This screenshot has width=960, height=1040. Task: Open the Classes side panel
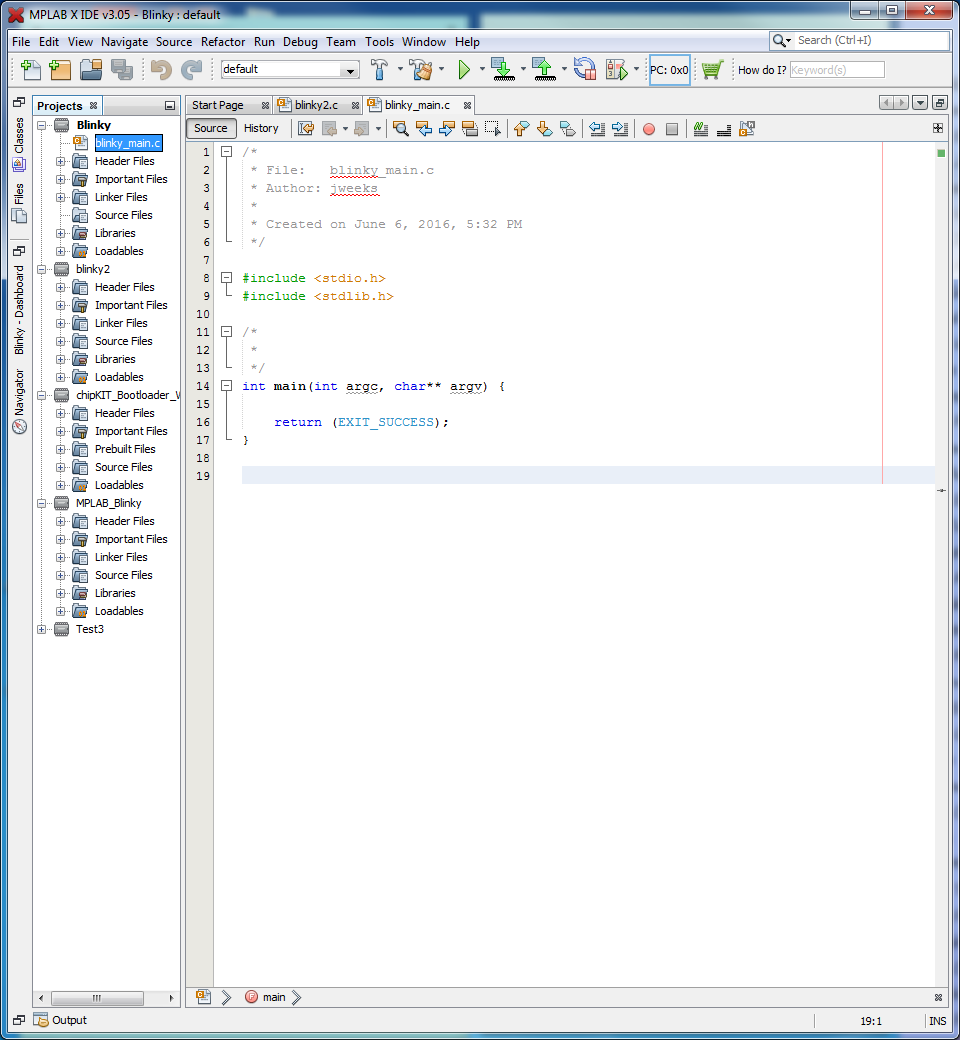[19, 144]
